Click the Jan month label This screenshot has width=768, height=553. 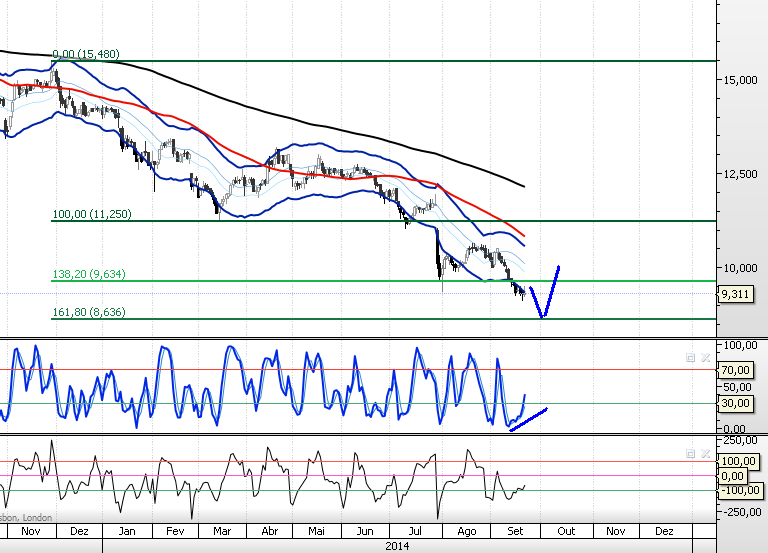pos(127,531)
